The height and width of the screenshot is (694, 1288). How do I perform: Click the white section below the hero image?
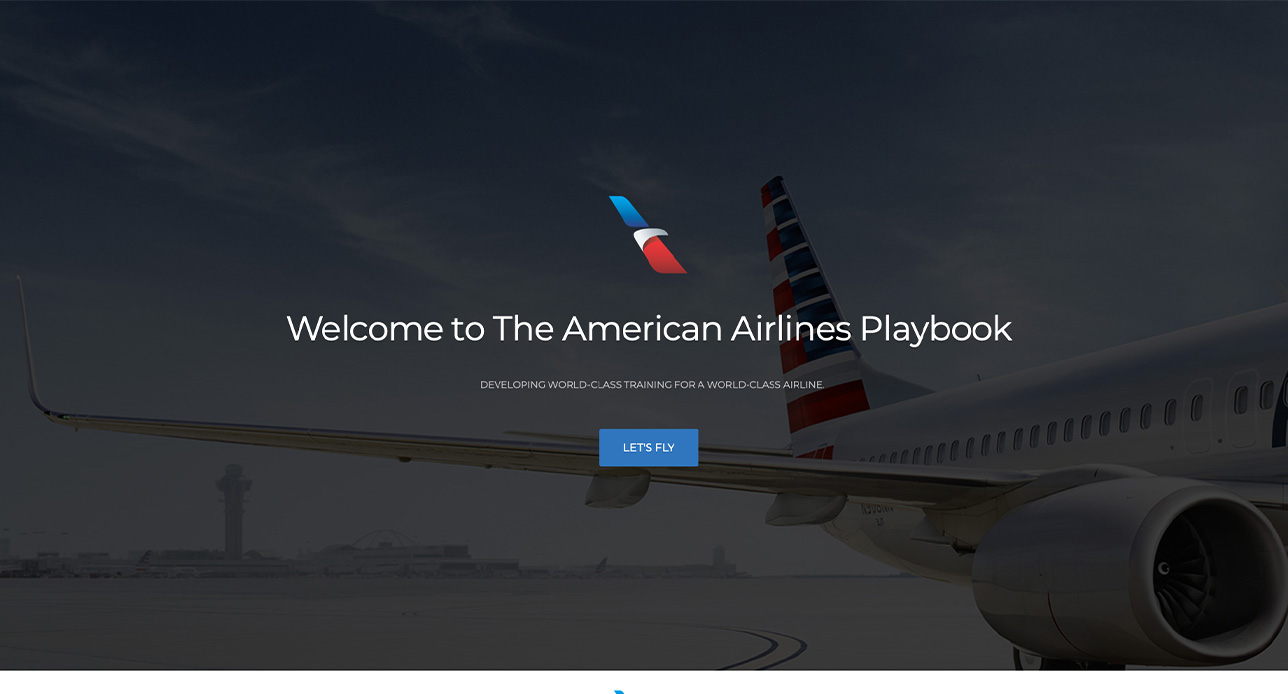[644, 683]
